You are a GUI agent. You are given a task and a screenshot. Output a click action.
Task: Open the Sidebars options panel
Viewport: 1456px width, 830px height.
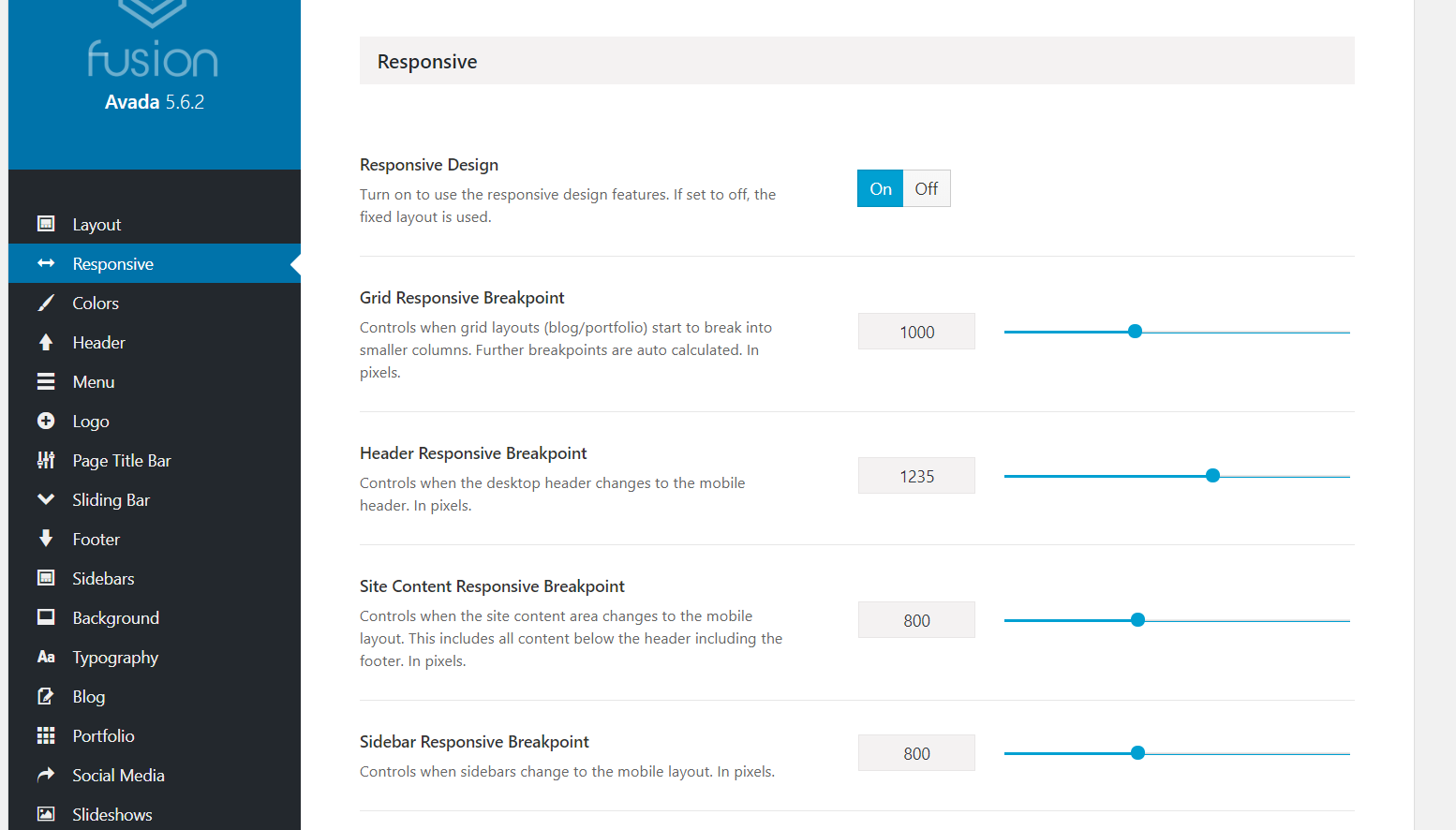click(x=103, y=579)
